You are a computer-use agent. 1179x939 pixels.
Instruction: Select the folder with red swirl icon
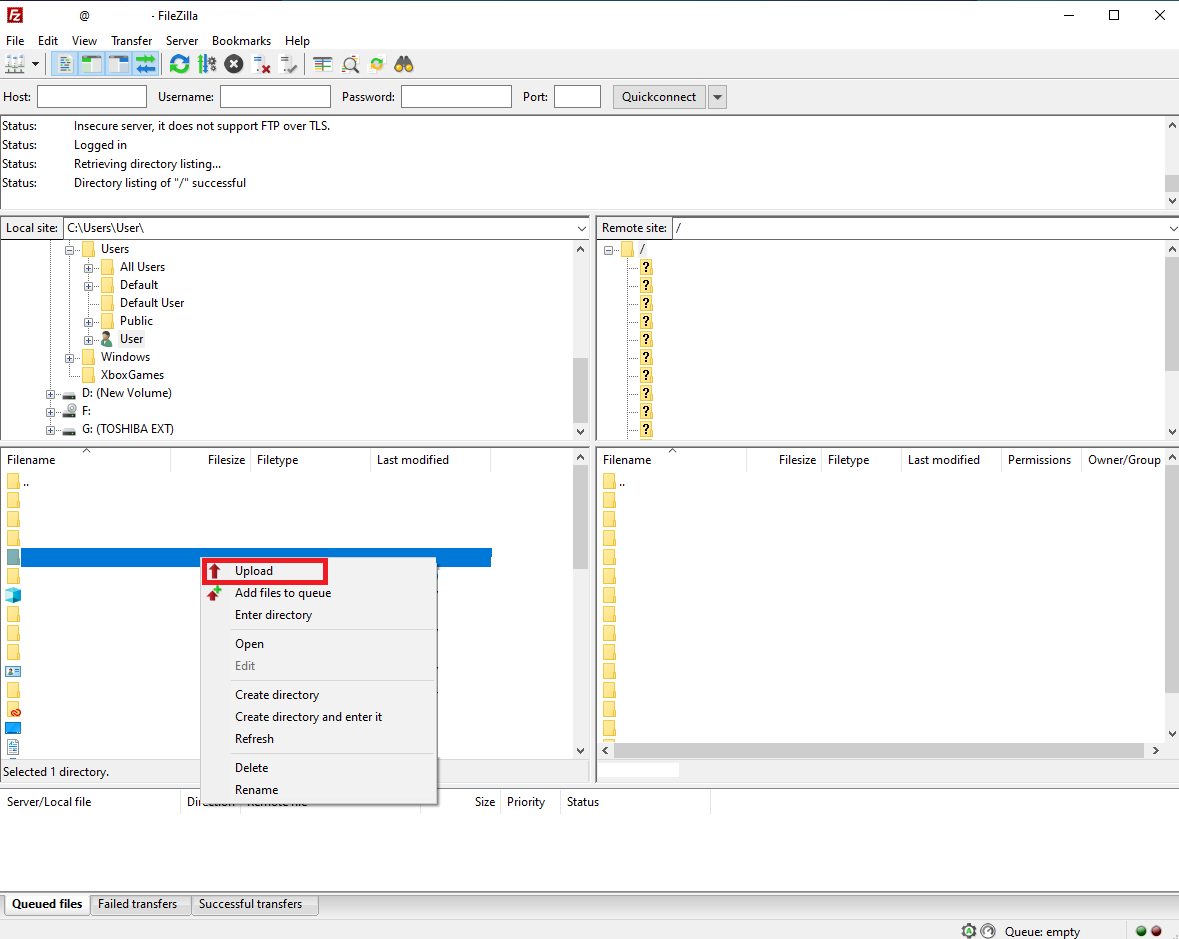point(13,709)
